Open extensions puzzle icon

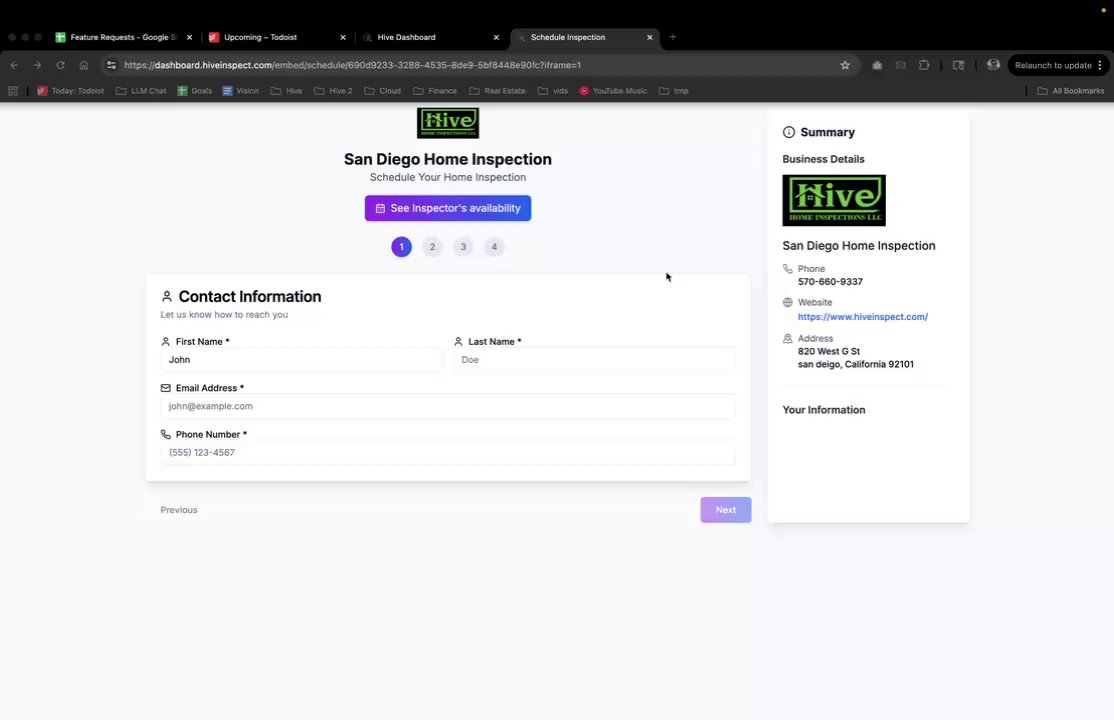click(924, 65)
